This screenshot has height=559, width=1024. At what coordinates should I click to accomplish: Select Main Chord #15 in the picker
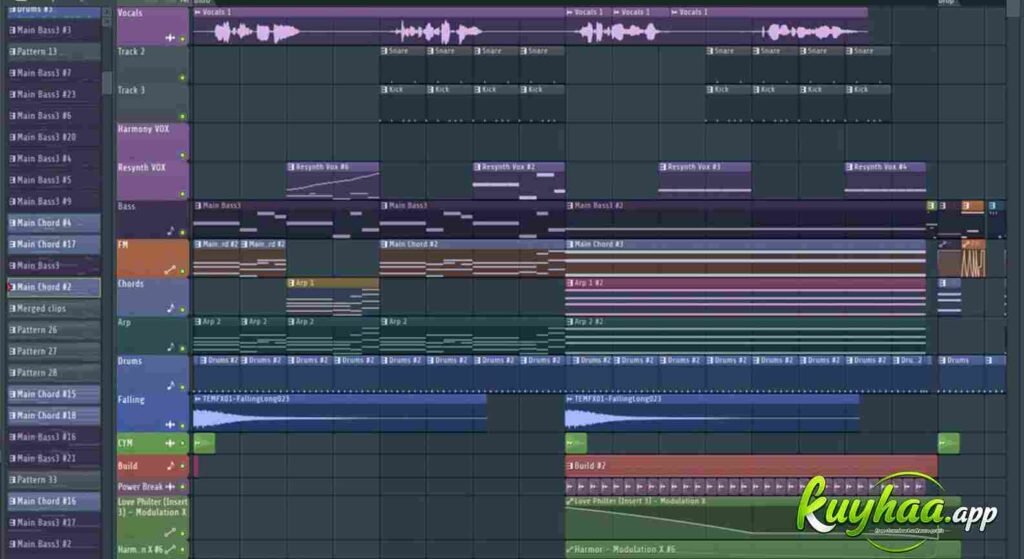[x=54, y=394]
